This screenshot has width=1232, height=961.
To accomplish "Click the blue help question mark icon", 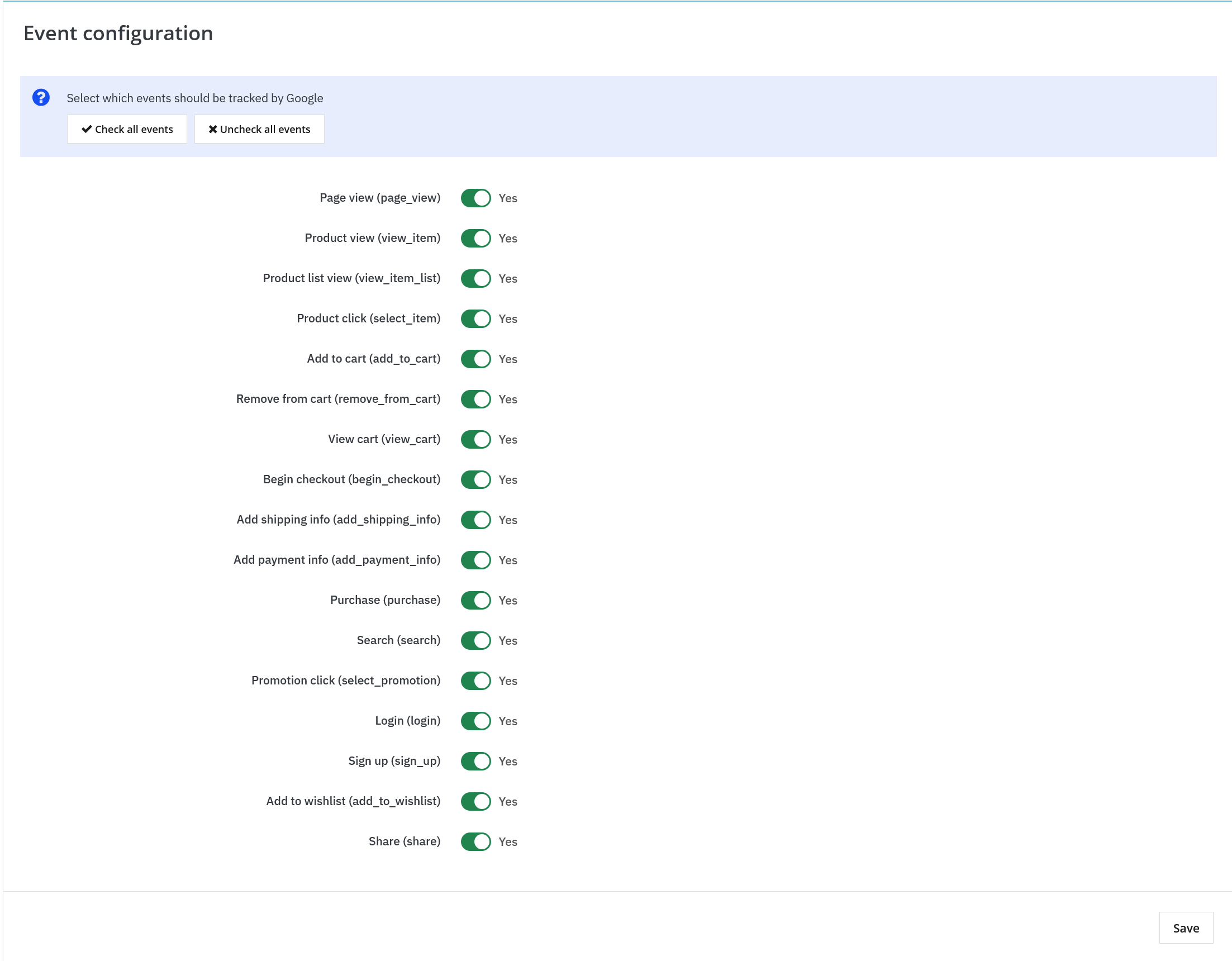I will coord(41,97).
